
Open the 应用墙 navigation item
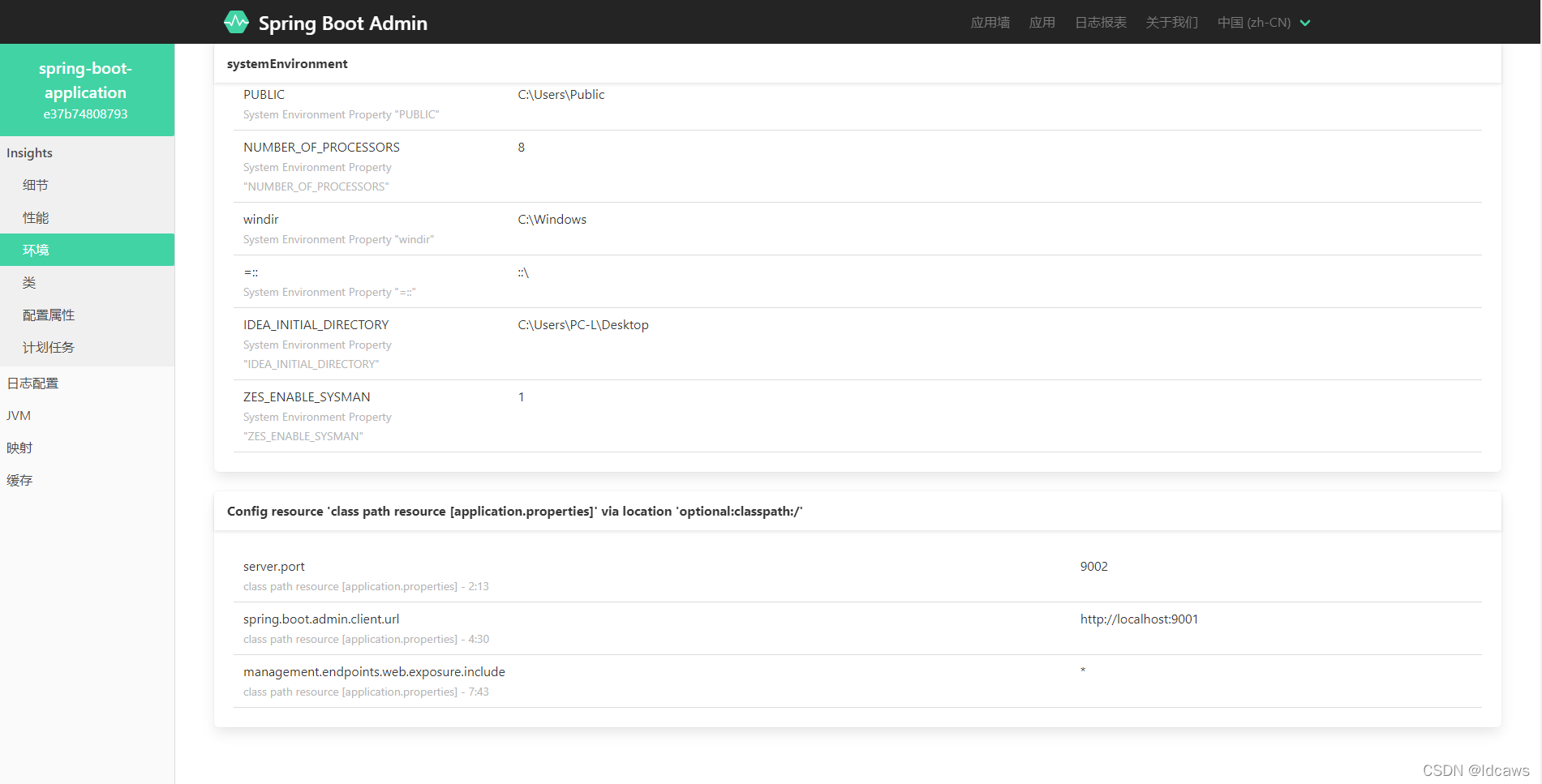coord(990,23)
